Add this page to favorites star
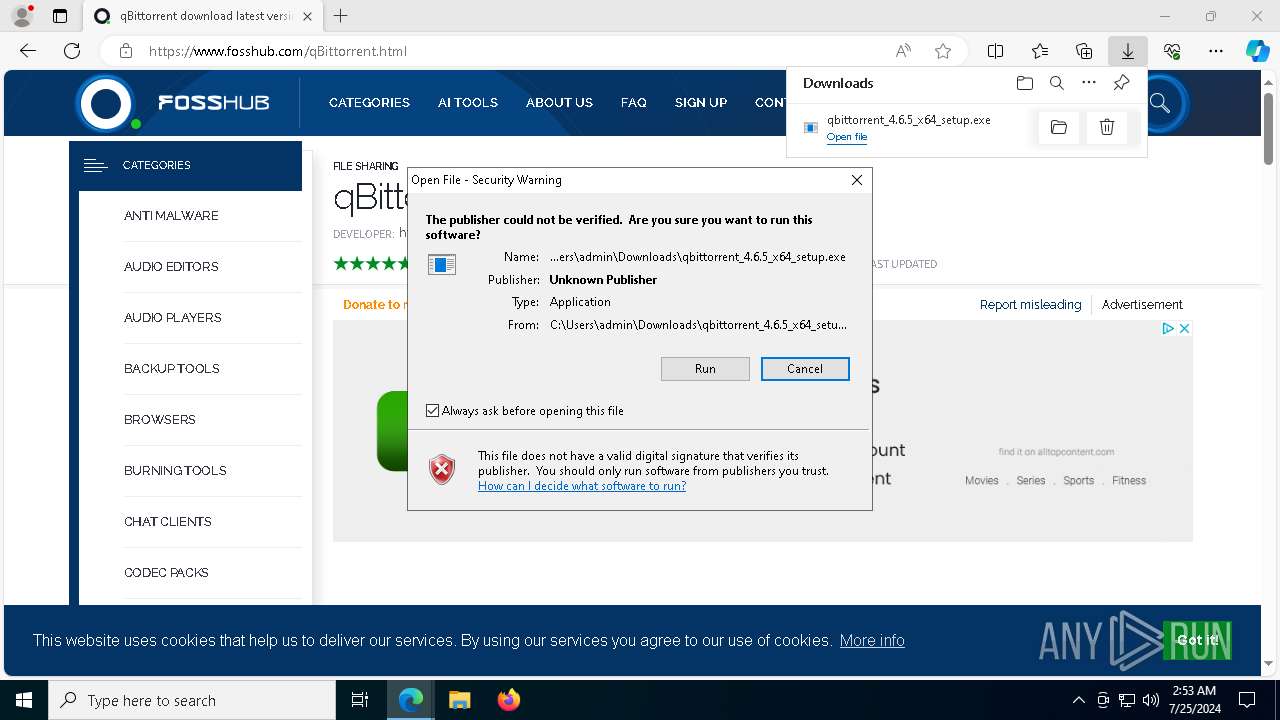 point(943,51)
